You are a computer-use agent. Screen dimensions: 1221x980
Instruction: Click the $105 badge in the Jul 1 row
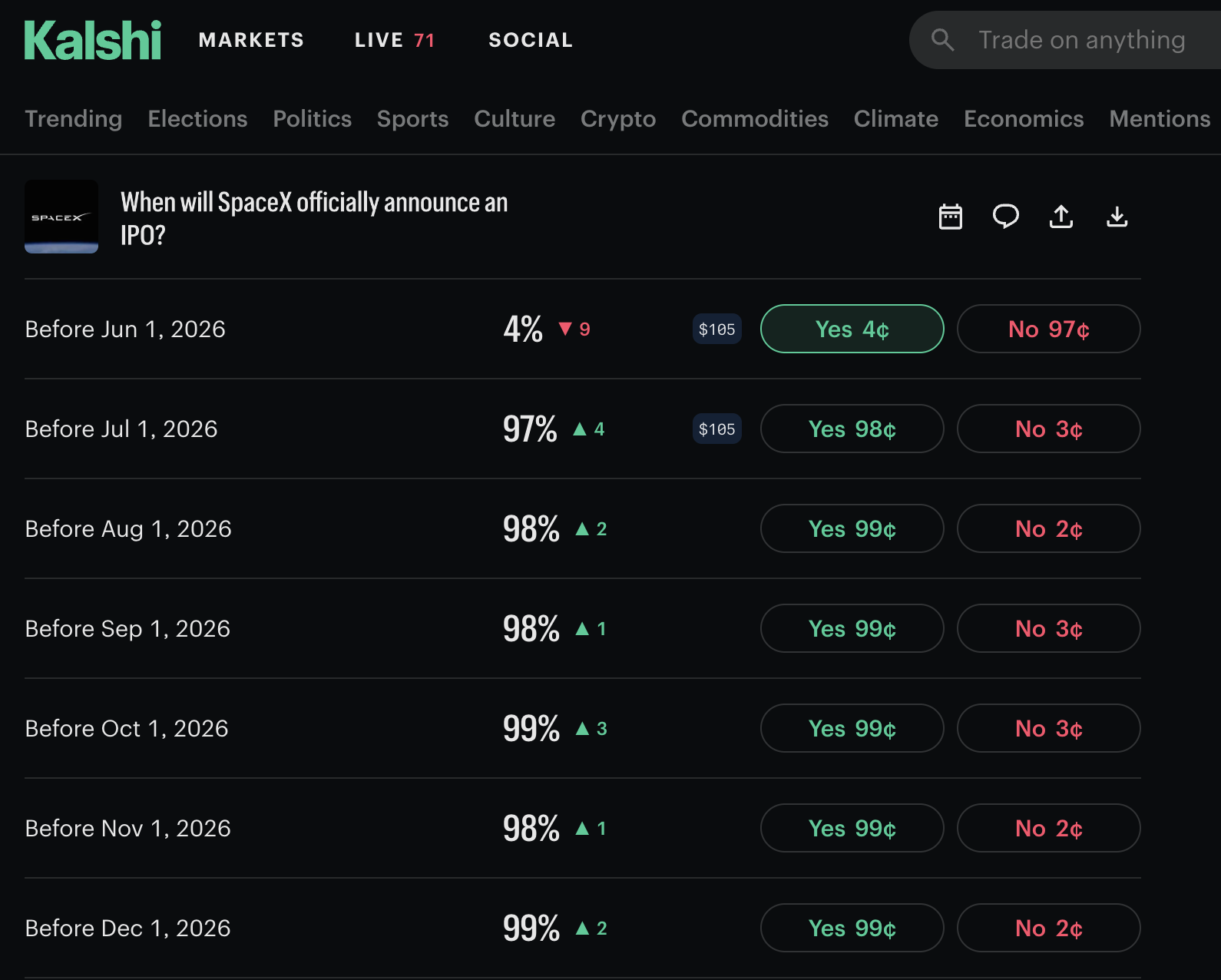[717, 429]
